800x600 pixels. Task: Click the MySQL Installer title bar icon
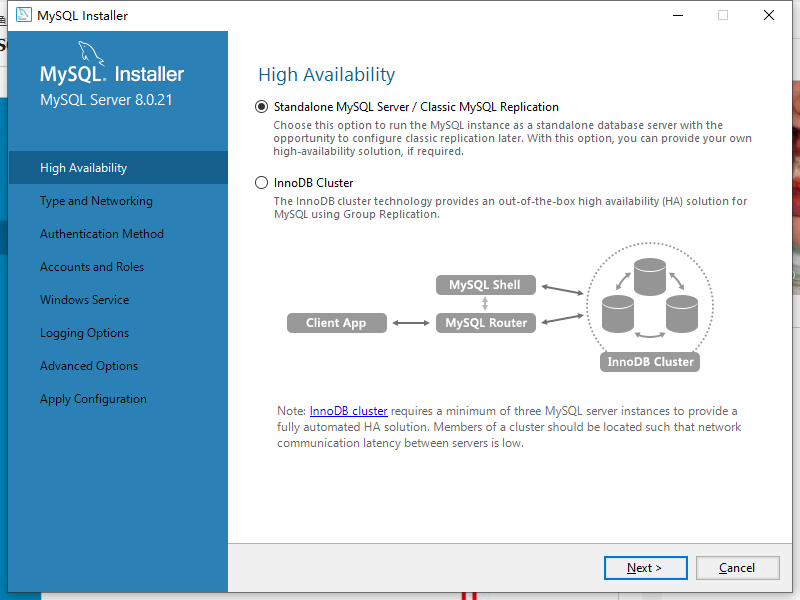click(x=23, y=15)
